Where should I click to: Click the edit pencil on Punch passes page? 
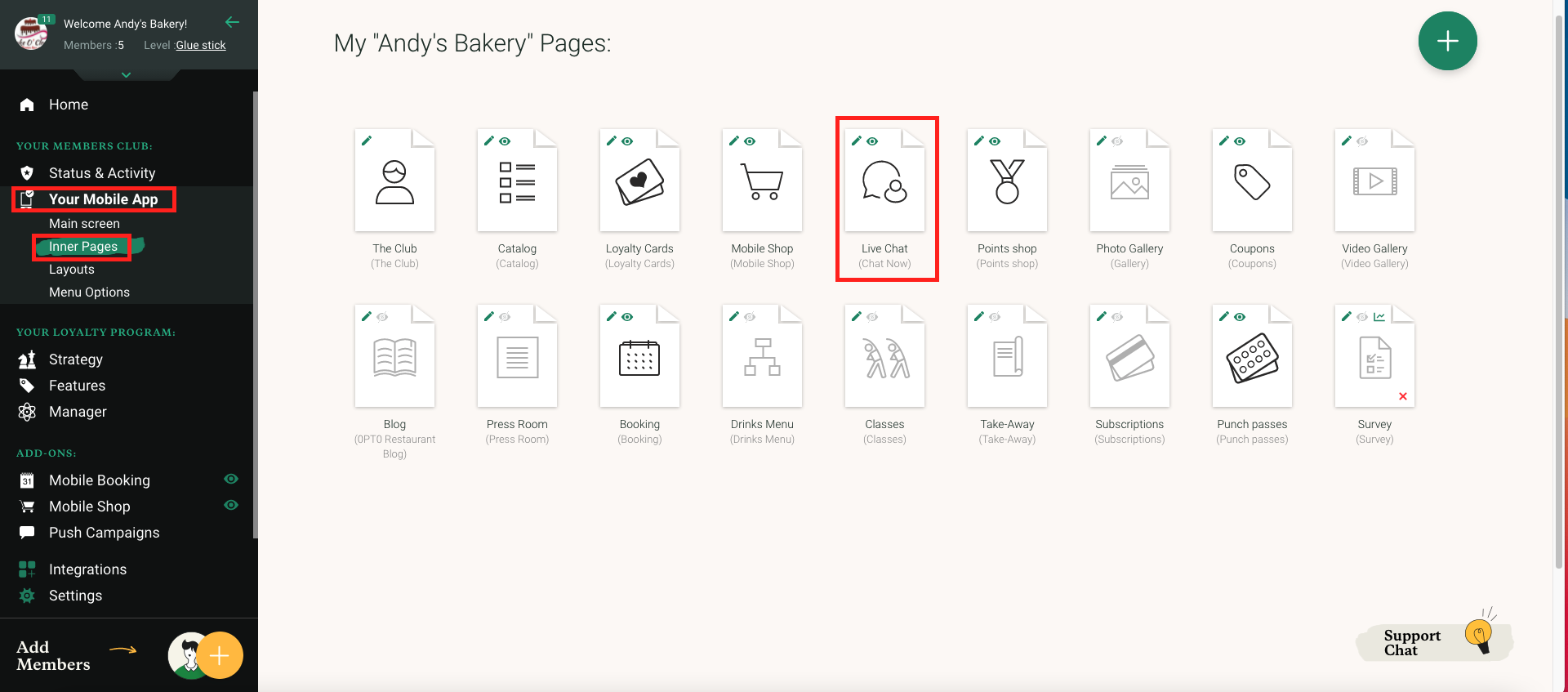pos(1224,316)
